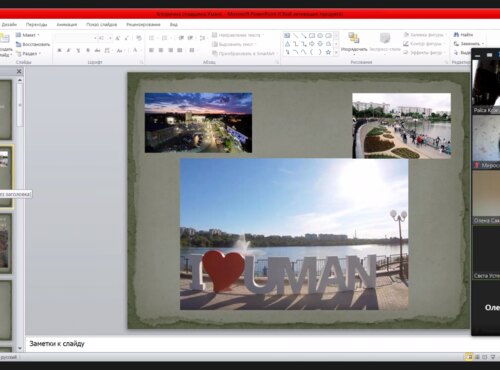
Task: Expand the shapes gallery more arrow
Action: 336,52
